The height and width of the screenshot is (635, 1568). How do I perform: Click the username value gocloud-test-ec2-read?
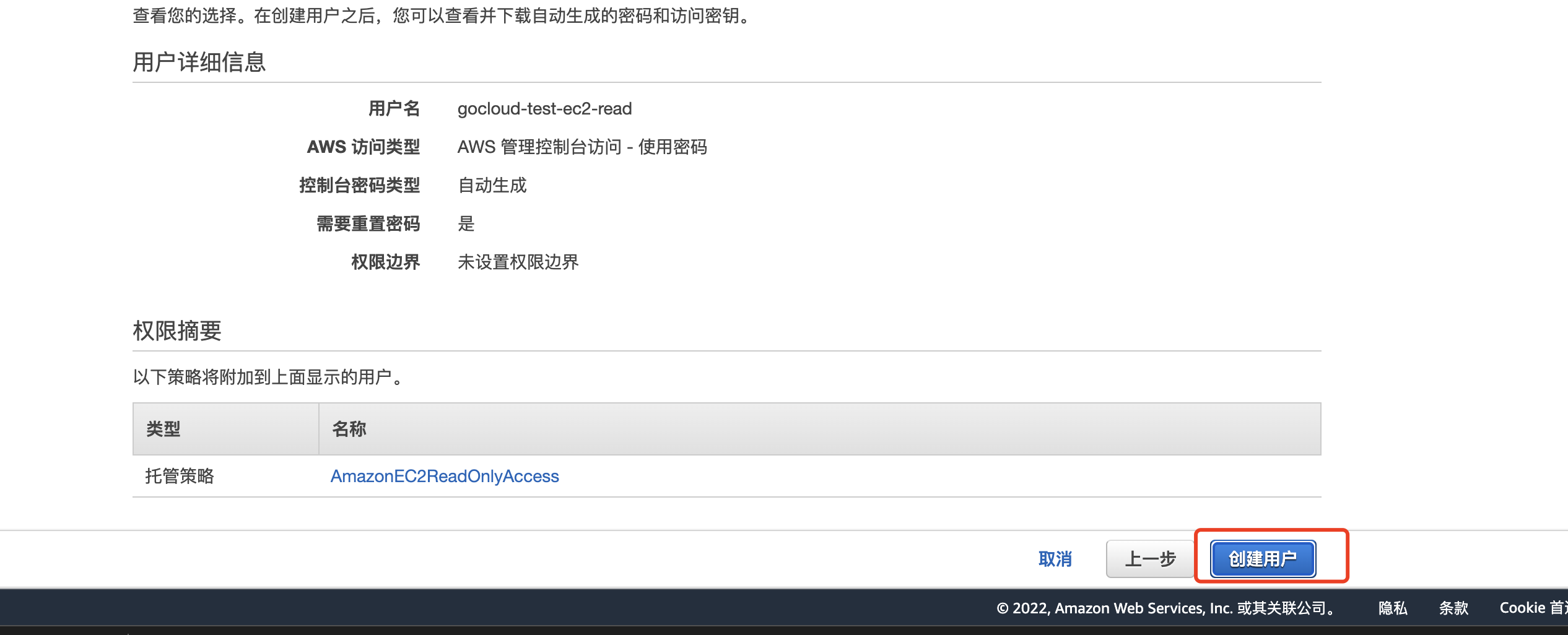point(544,108)
